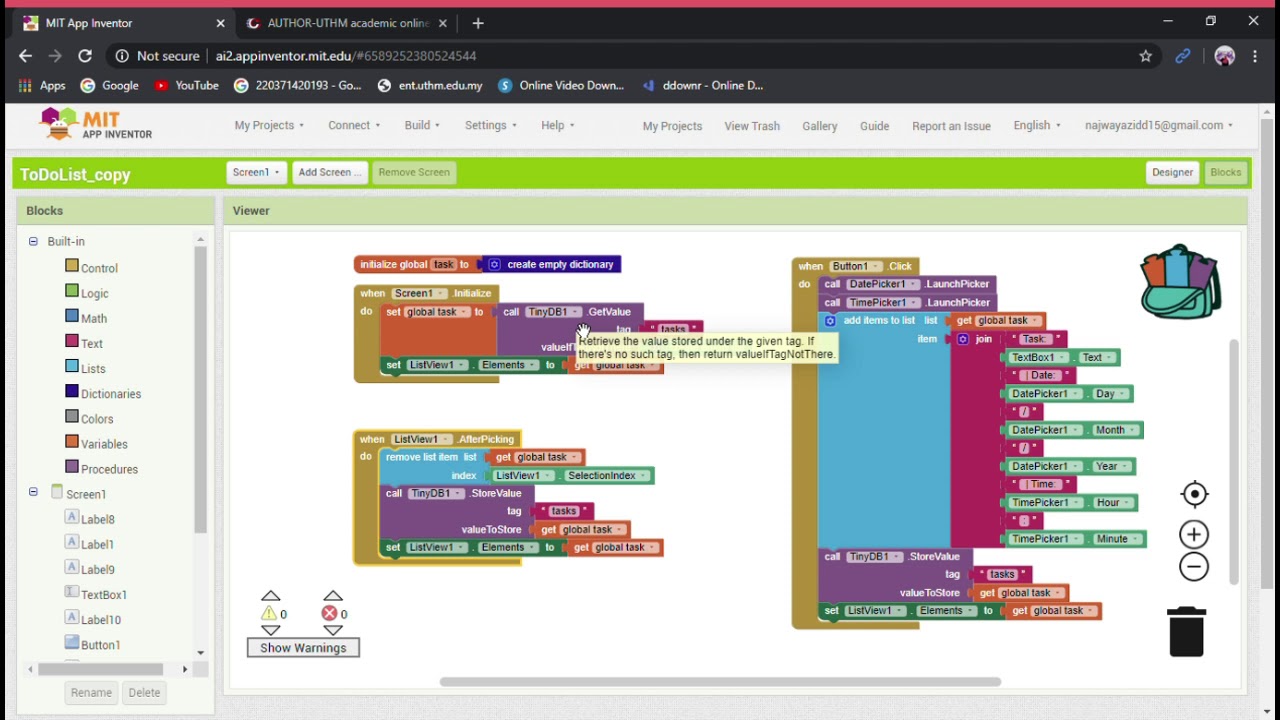The image size is (1280, 720).
Task: Click the gear on the join block
Action: (963, 339)
